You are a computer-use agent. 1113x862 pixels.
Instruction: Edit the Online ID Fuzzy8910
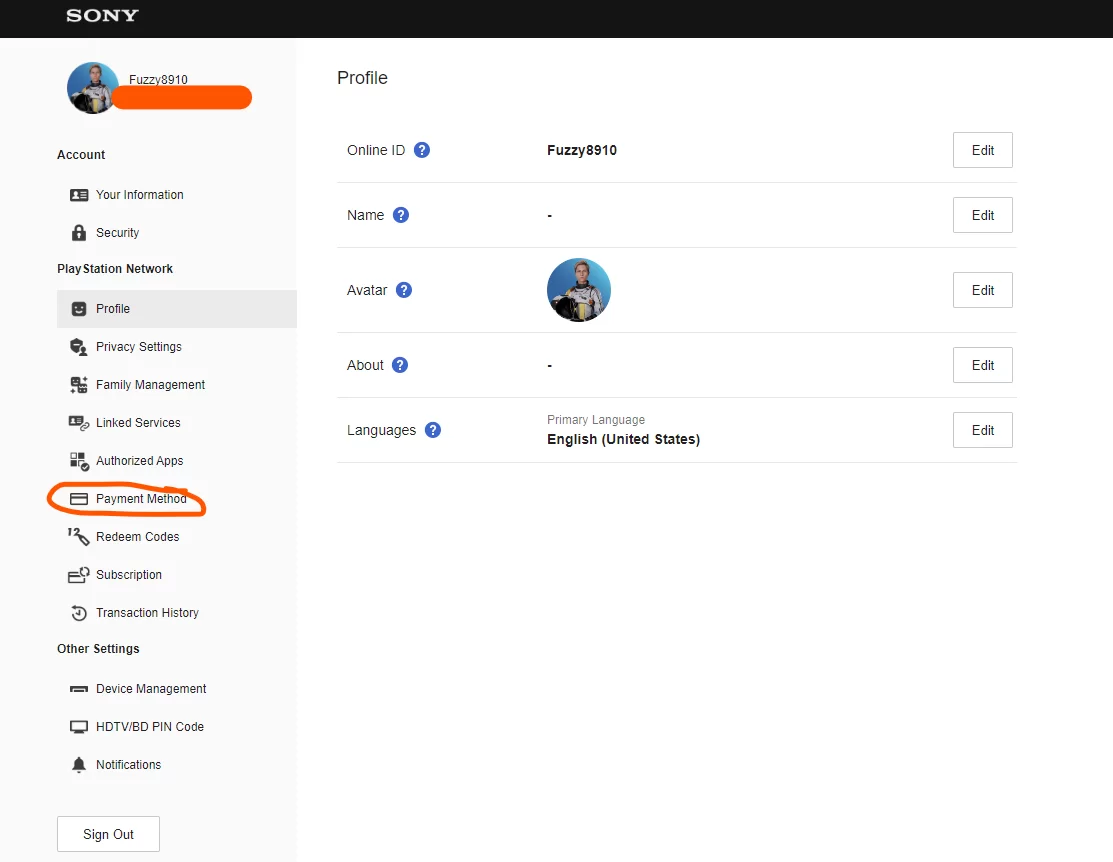tap(982, 150)
